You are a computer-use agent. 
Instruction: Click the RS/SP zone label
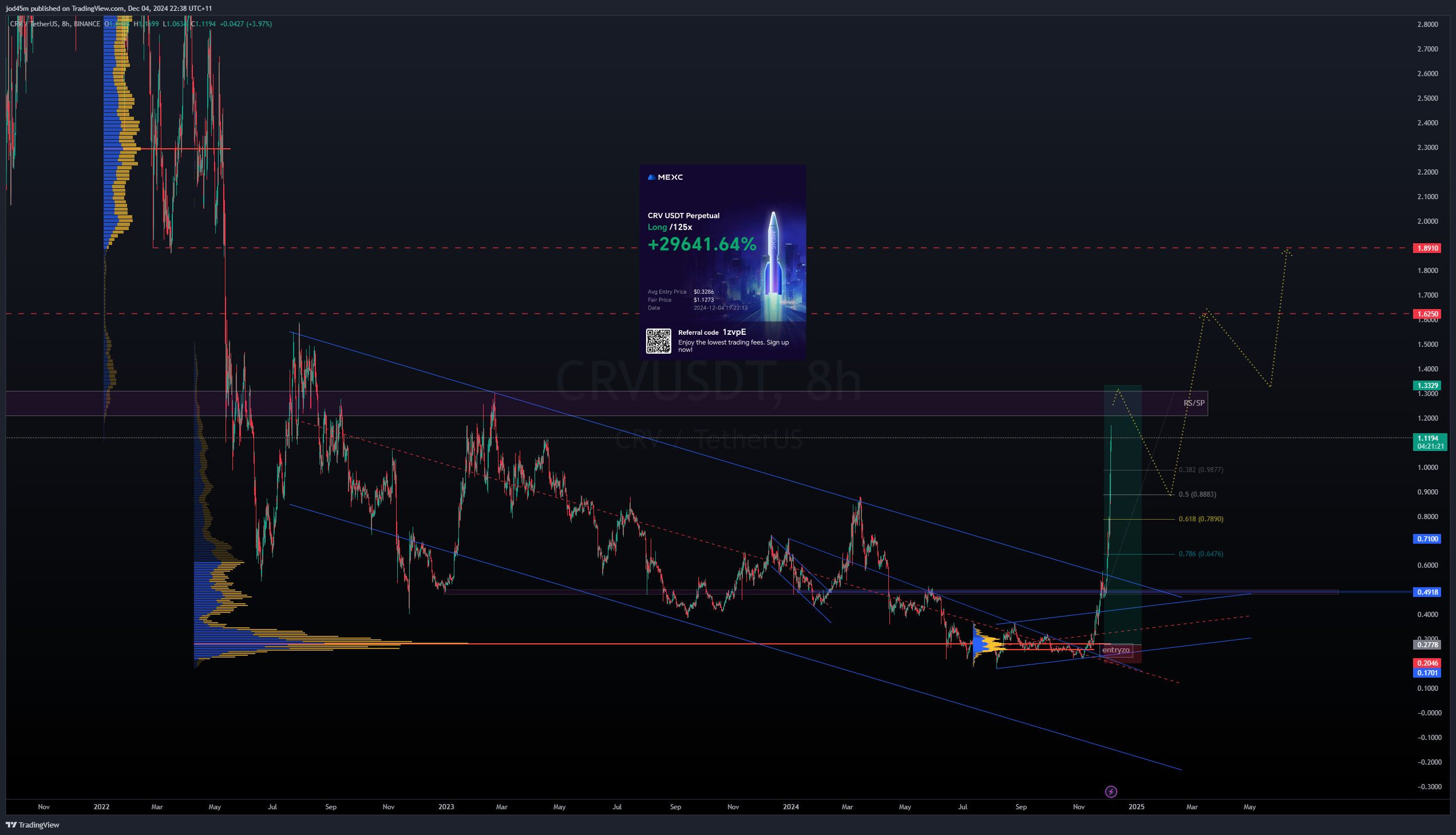click(1194, 403)
